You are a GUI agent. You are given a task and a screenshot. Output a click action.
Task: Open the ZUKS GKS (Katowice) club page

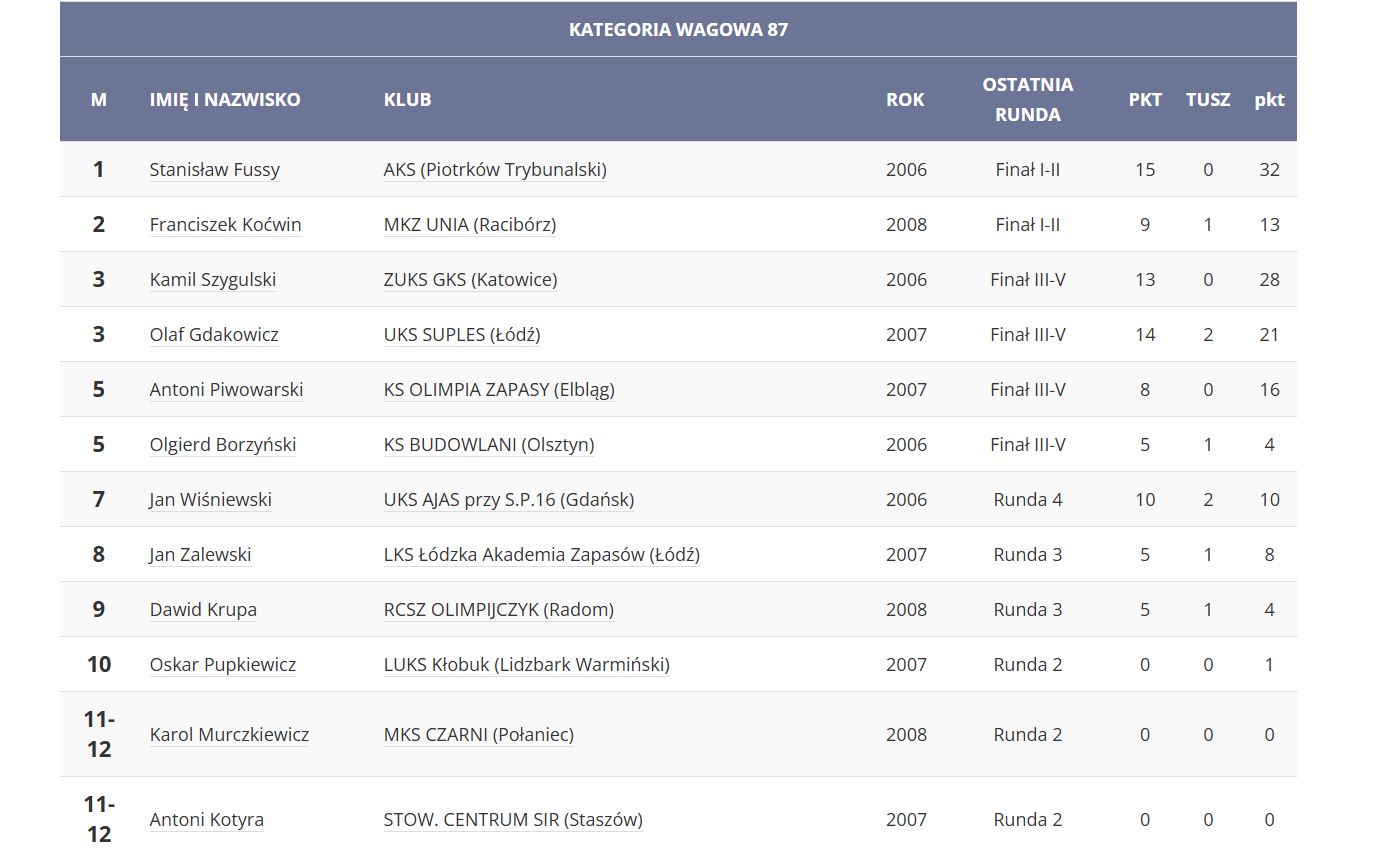click(470, 280)
